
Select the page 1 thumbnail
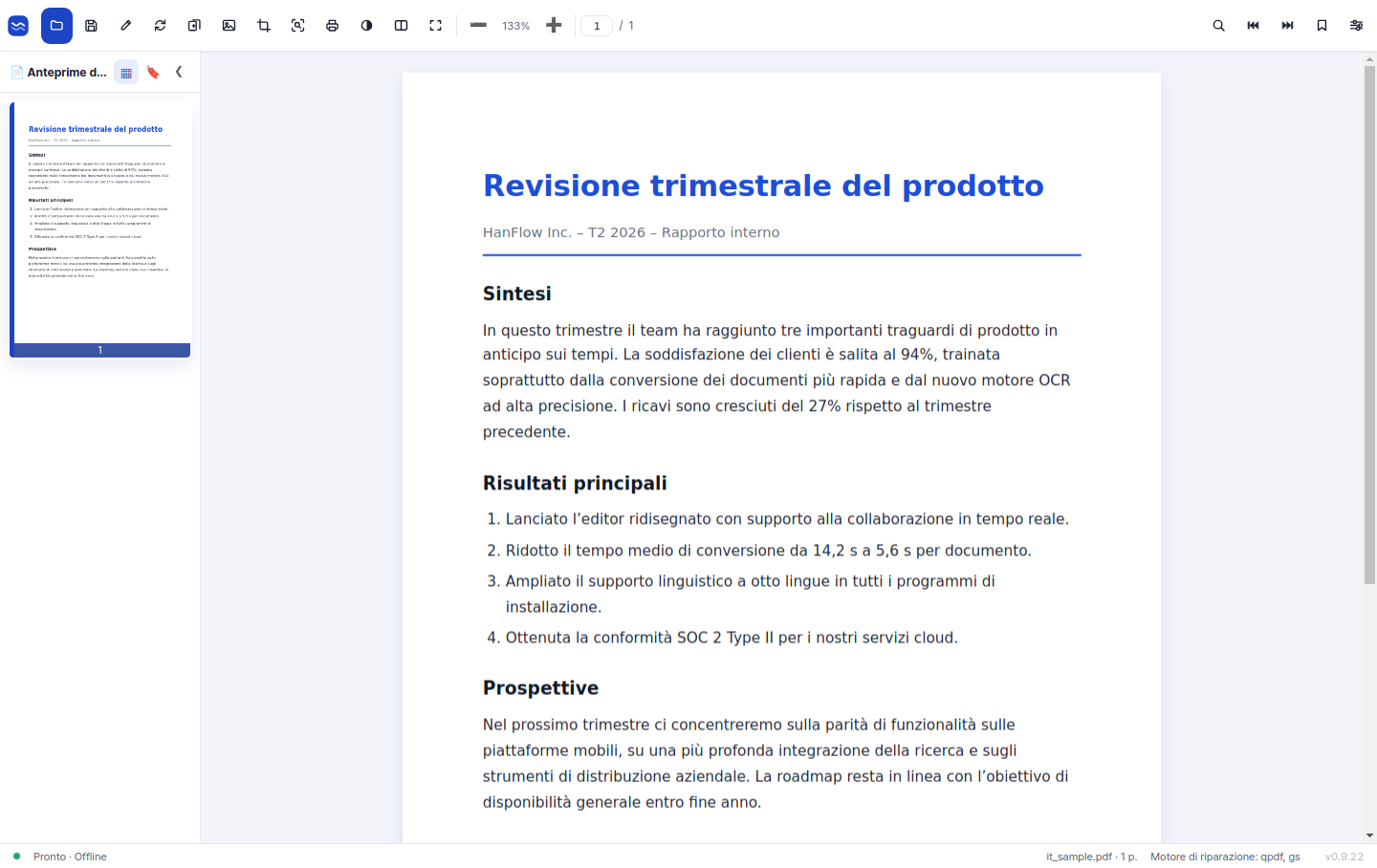pos(100,229)
